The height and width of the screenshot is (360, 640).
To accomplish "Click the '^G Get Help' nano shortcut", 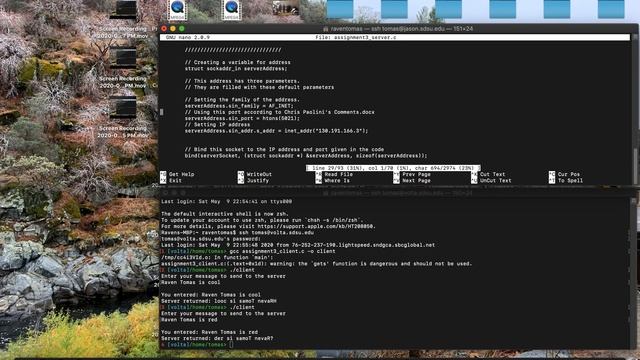I will click(x=178, y=174).
